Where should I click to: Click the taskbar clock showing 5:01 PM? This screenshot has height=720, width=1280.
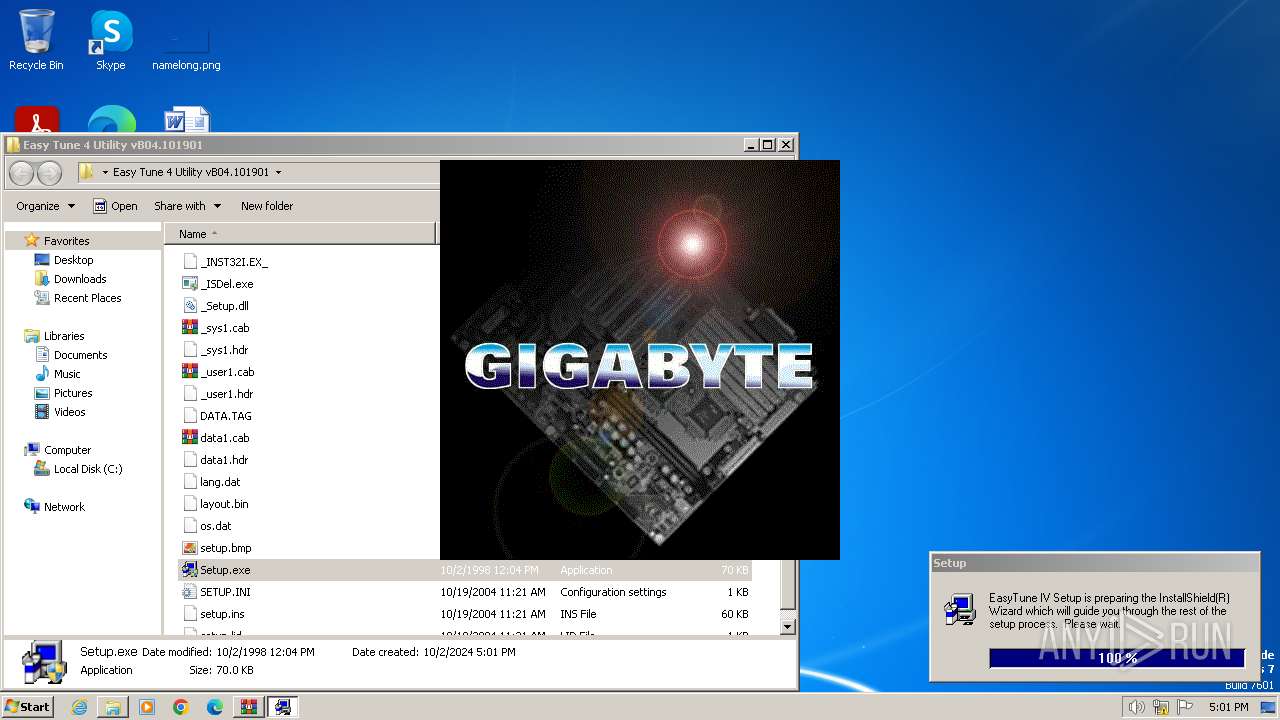click(x=1228, y=707)
